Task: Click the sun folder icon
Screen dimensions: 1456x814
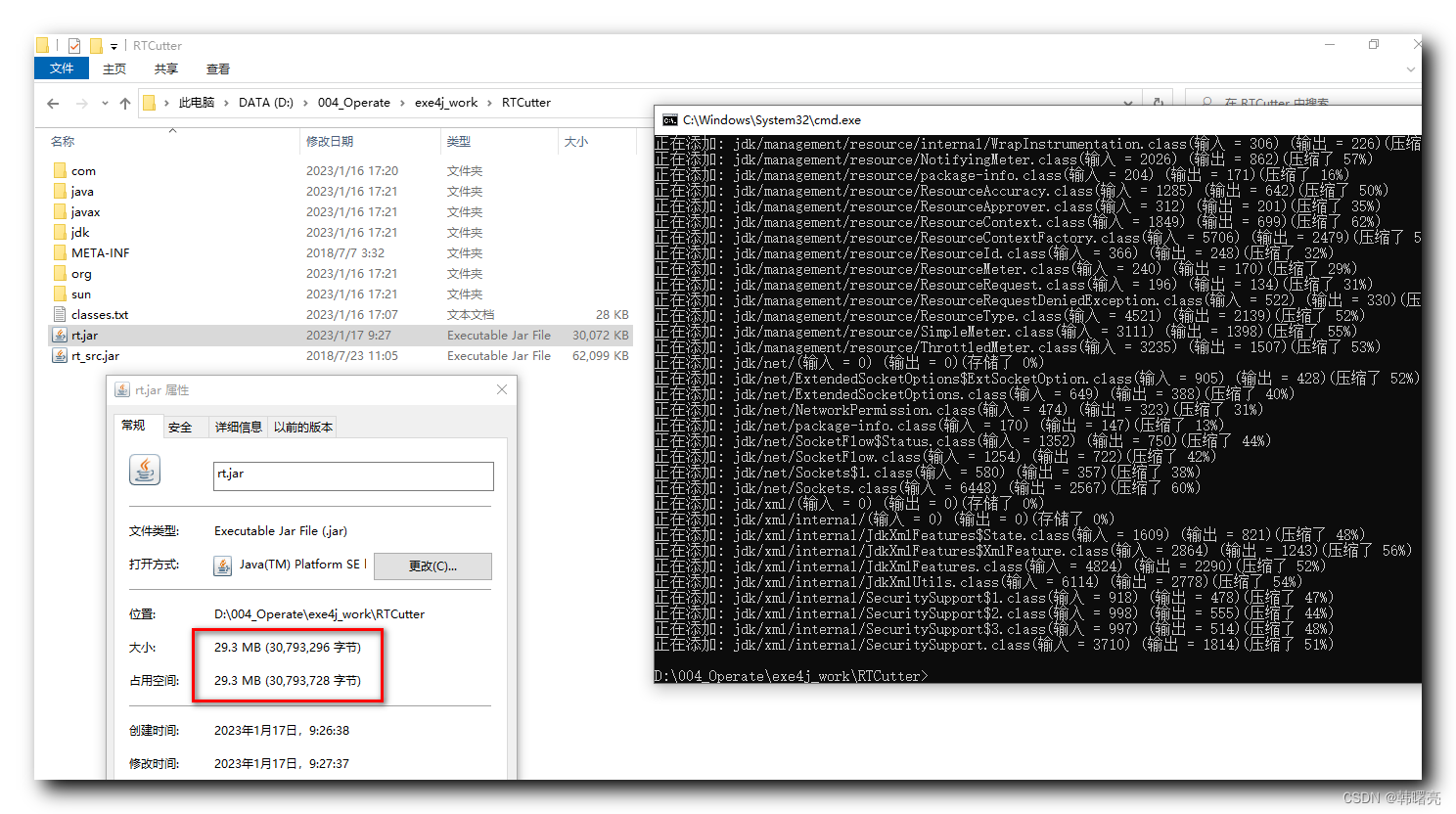Action: click(60, 294)
